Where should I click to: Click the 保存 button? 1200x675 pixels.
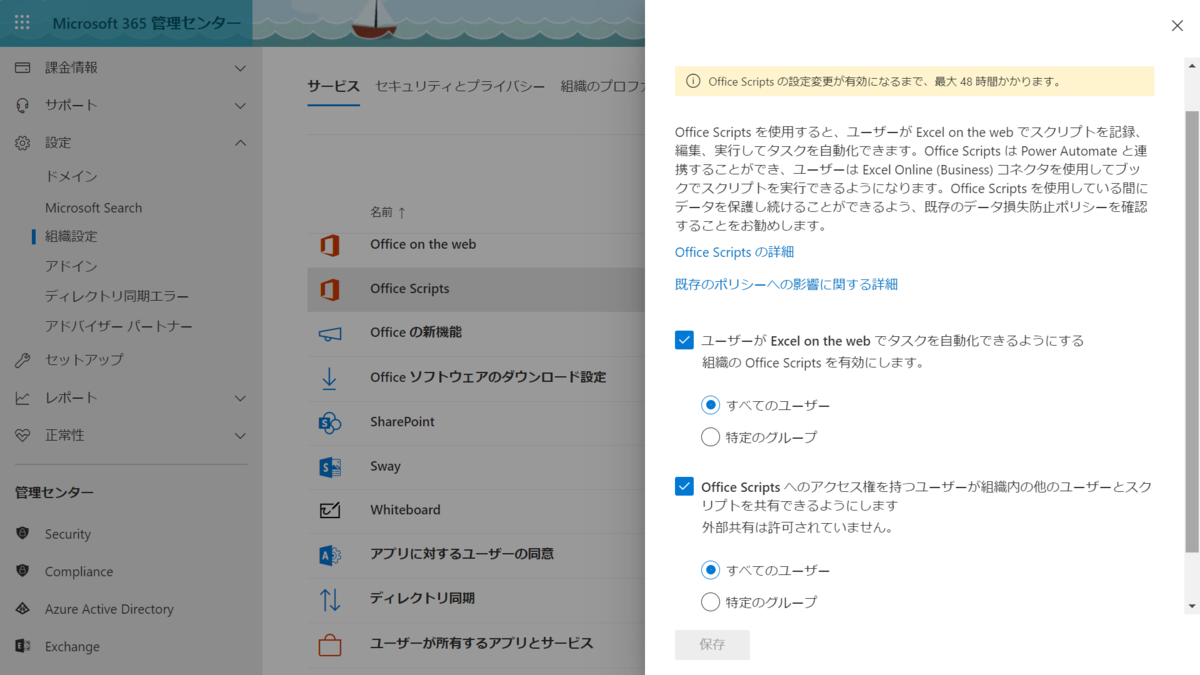[x=712, y=645]
